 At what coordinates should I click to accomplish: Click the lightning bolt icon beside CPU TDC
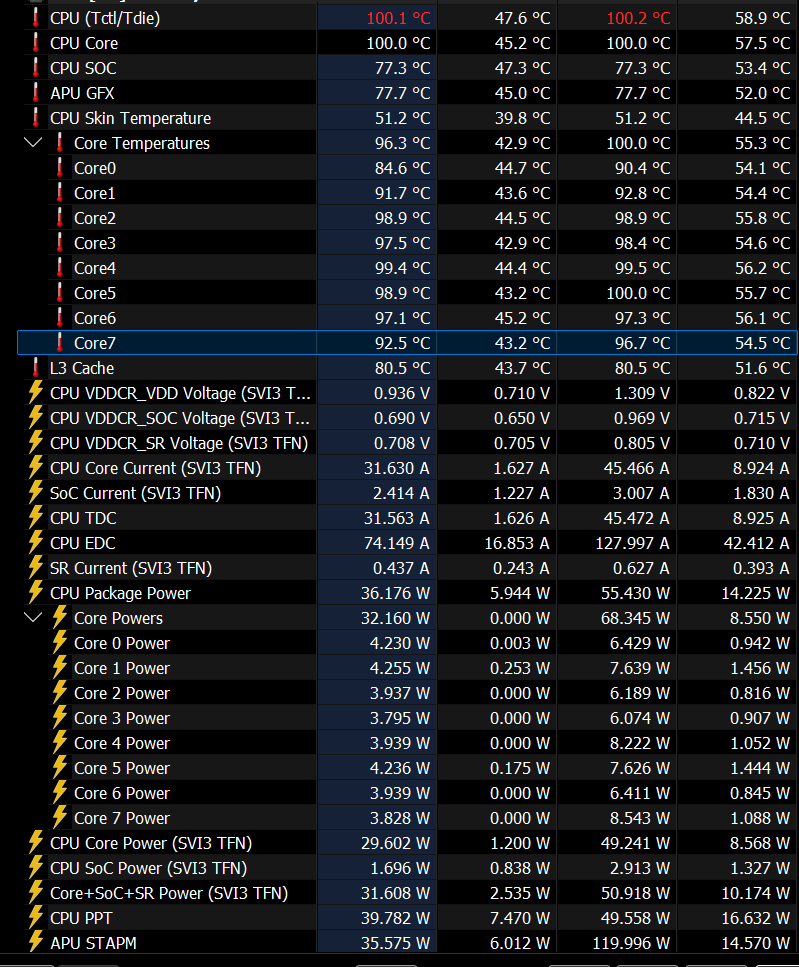36,518
